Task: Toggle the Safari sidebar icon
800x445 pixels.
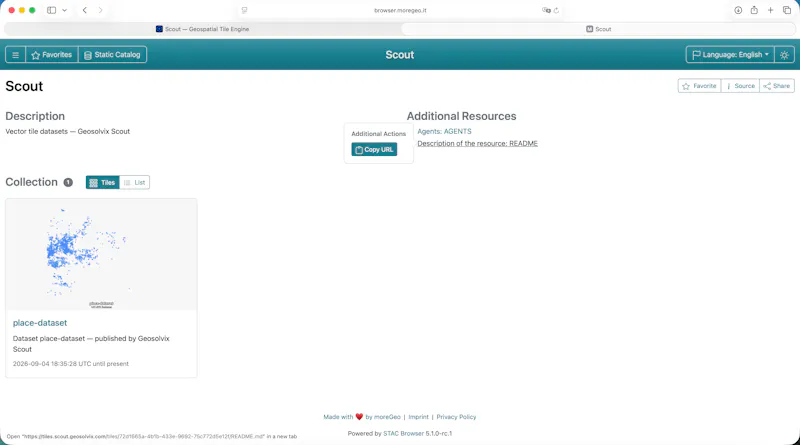Action: 52,10
